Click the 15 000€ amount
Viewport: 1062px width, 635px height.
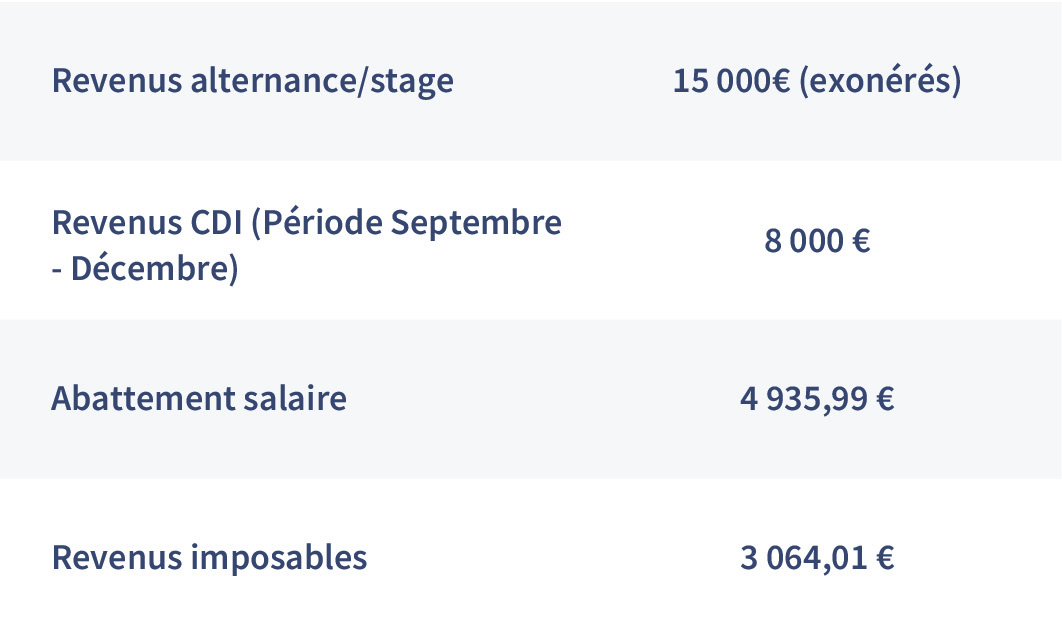tap(731, 81)
